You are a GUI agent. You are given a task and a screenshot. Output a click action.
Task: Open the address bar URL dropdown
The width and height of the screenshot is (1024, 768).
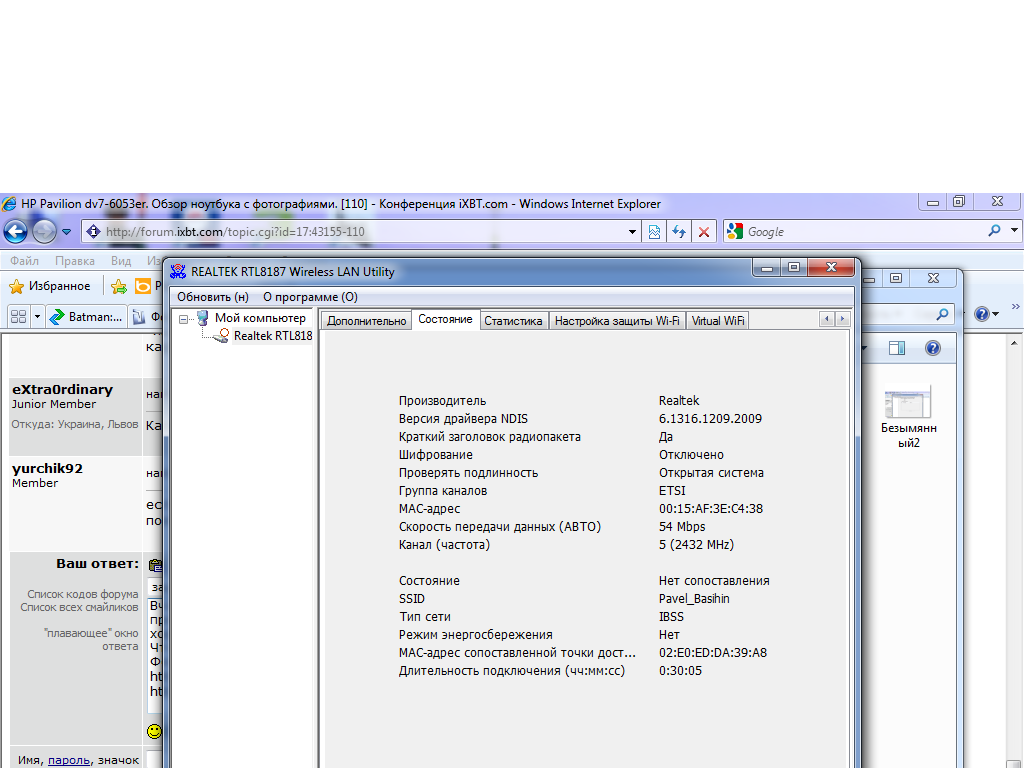(x=632, y=231)
